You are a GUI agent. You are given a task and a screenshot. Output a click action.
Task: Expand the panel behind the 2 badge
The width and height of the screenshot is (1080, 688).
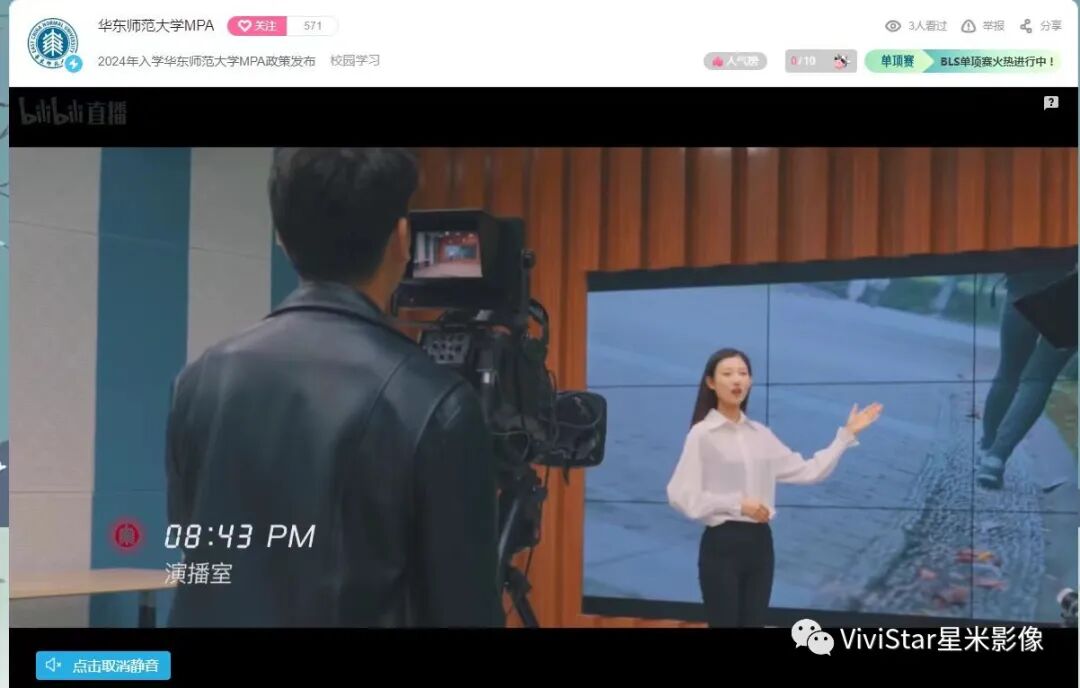pos(1049,103)
